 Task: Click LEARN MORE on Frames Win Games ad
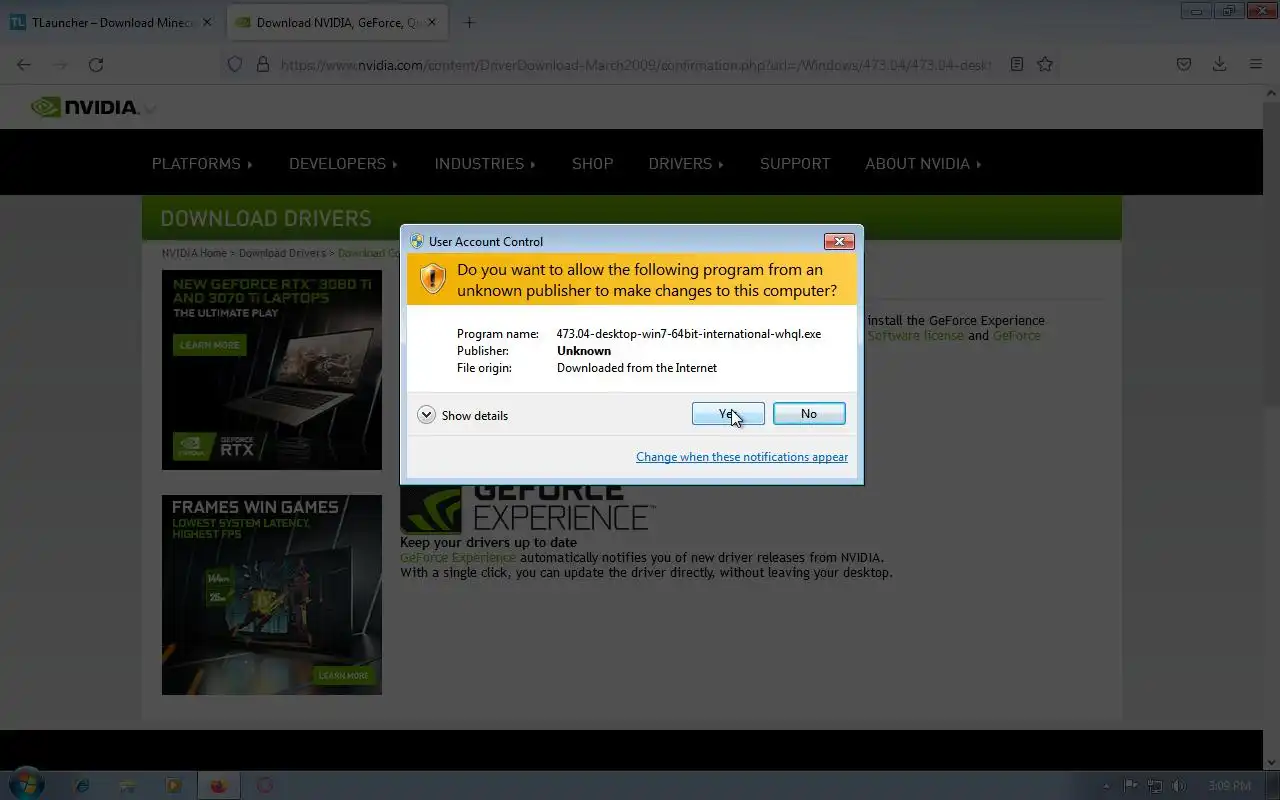coord(343,675)
